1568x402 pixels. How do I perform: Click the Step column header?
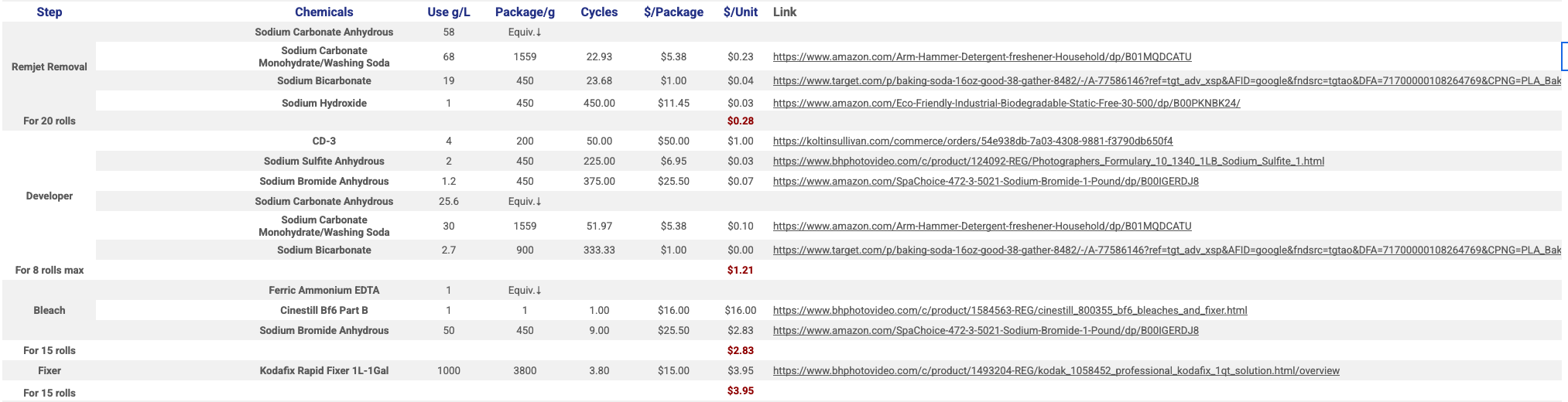49,12
